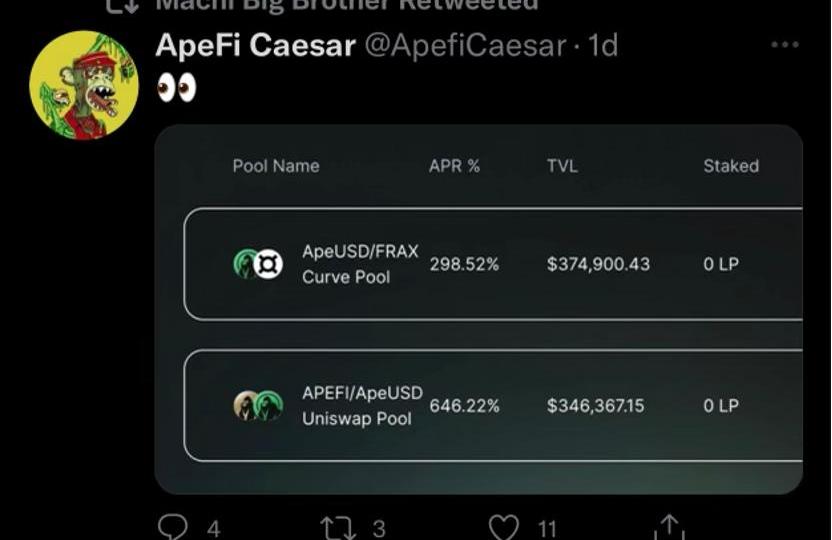Open the tweet via the 1d timestamp
This screenshot has width=832, height=540.
(603, 45)
